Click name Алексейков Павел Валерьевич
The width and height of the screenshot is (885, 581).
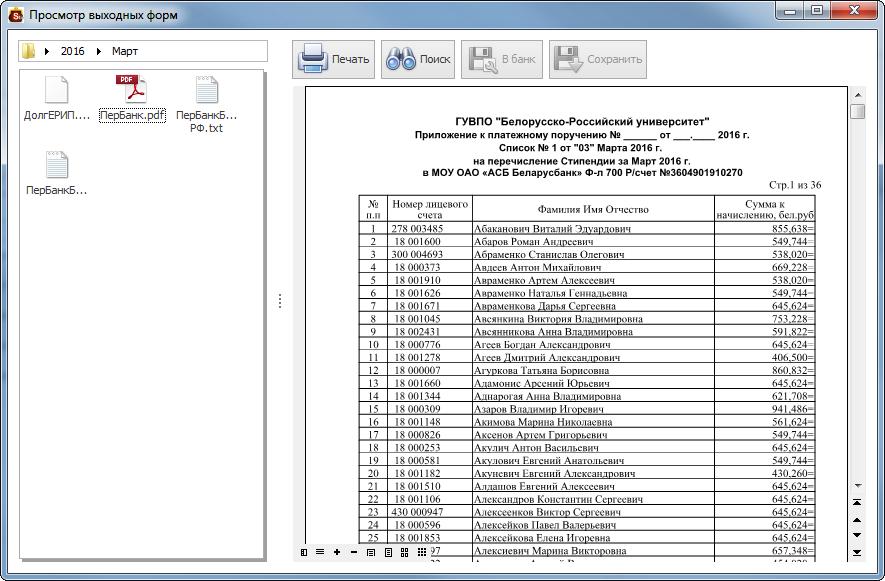click(544, 525)
